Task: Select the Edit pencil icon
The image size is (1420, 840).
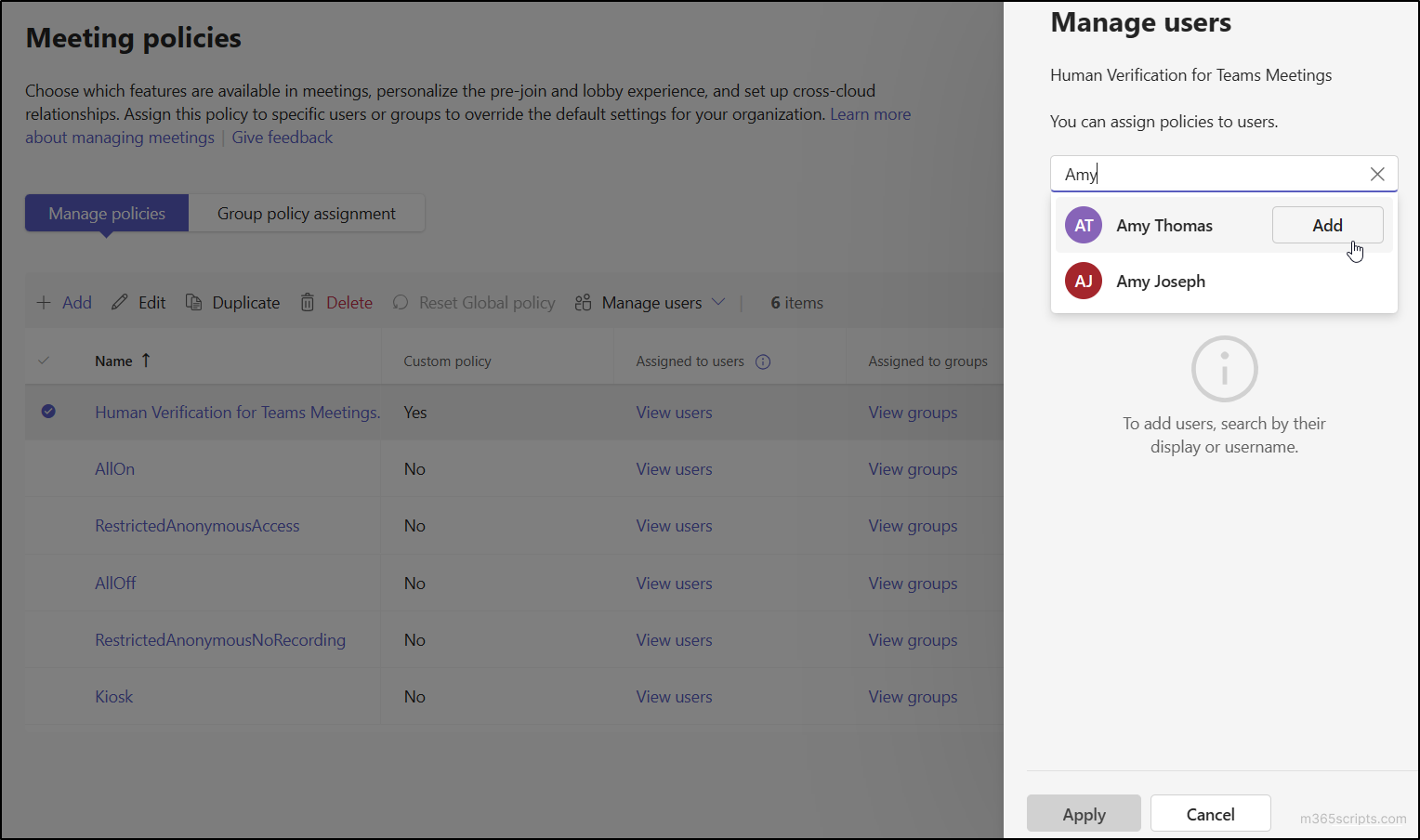Action: [x=120, y=302]
